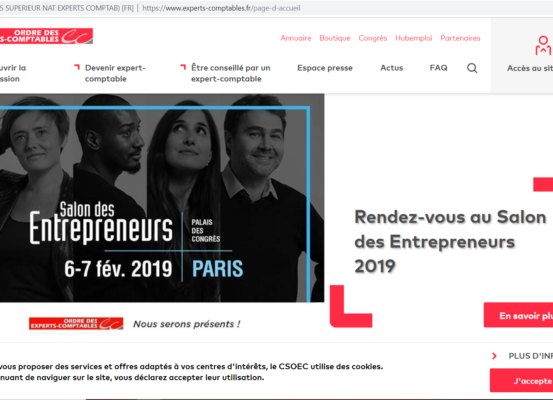Click the red chevron next to PLUS D'INFOS
Image resolution: width=553 pixels, height=400 pixels.
tap(494, 356)
